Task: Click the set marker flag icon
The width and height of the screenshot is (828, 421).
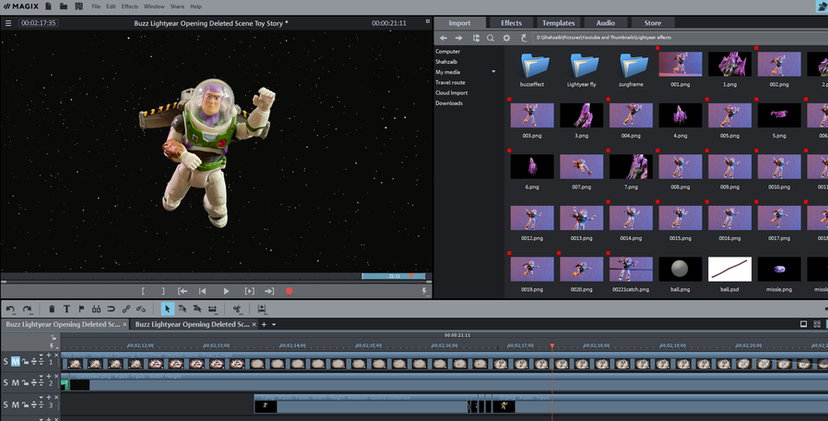Action: (82, 309)
